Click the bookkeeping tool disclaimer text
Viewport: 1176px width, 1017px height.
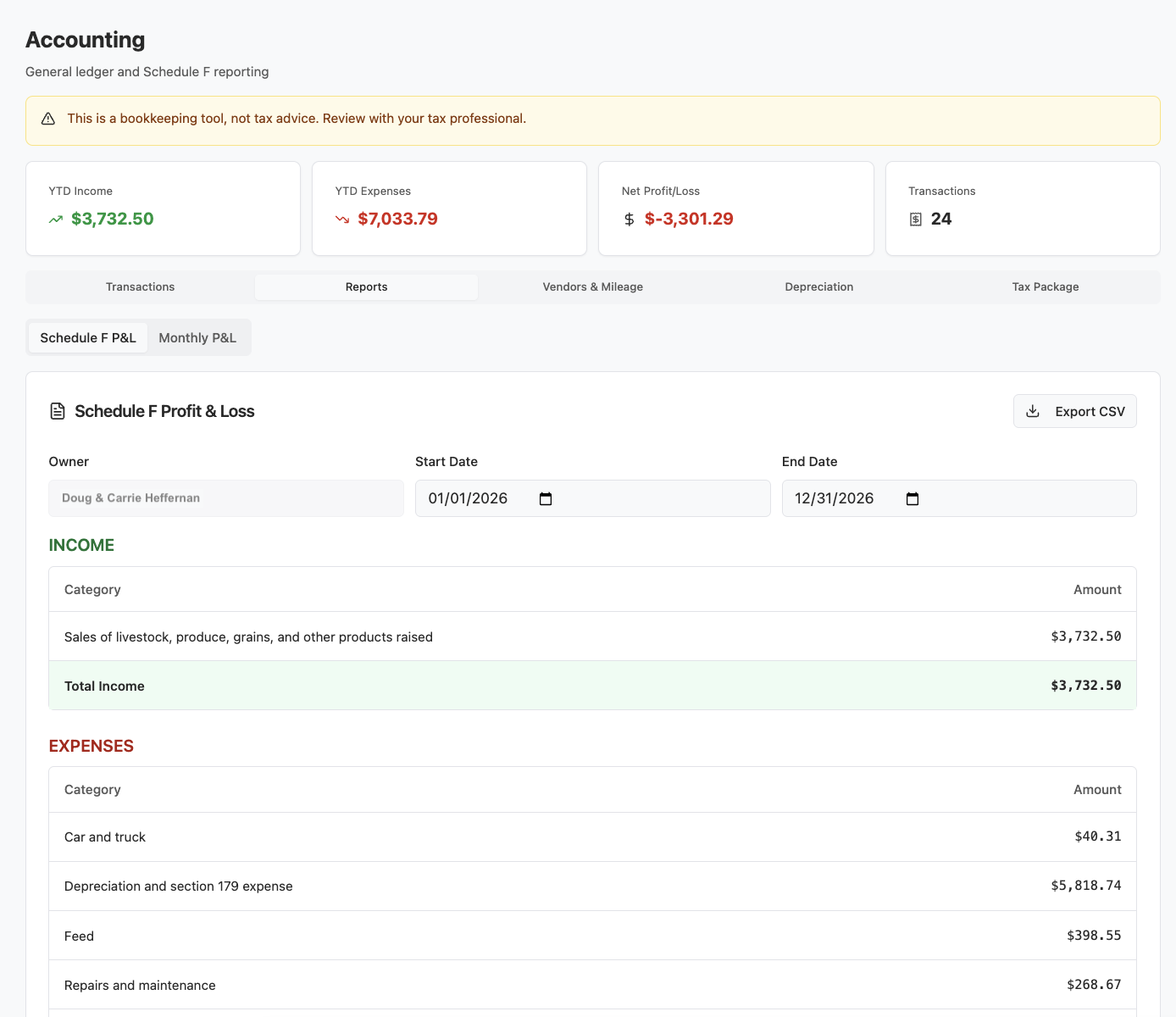(297, 119)
